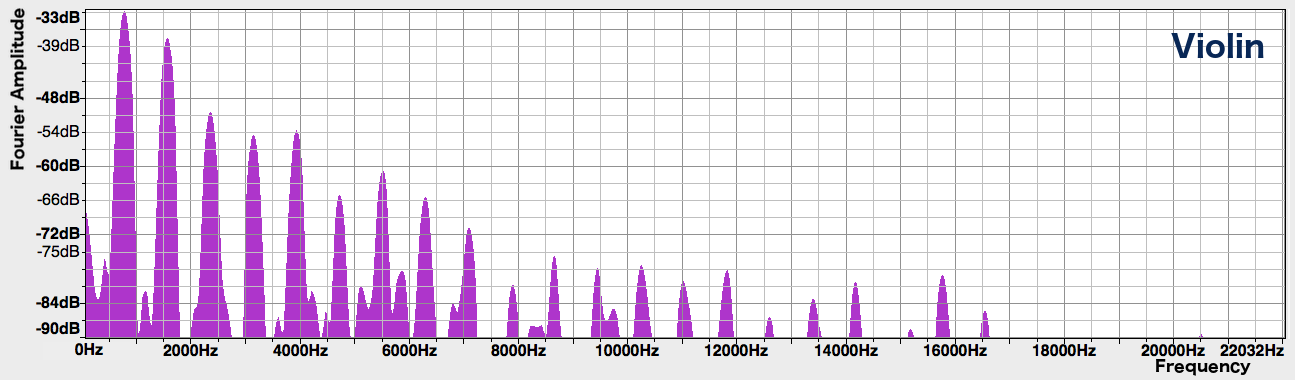
Task: Click the -48dB amplitude axis label
Action: 58,98
